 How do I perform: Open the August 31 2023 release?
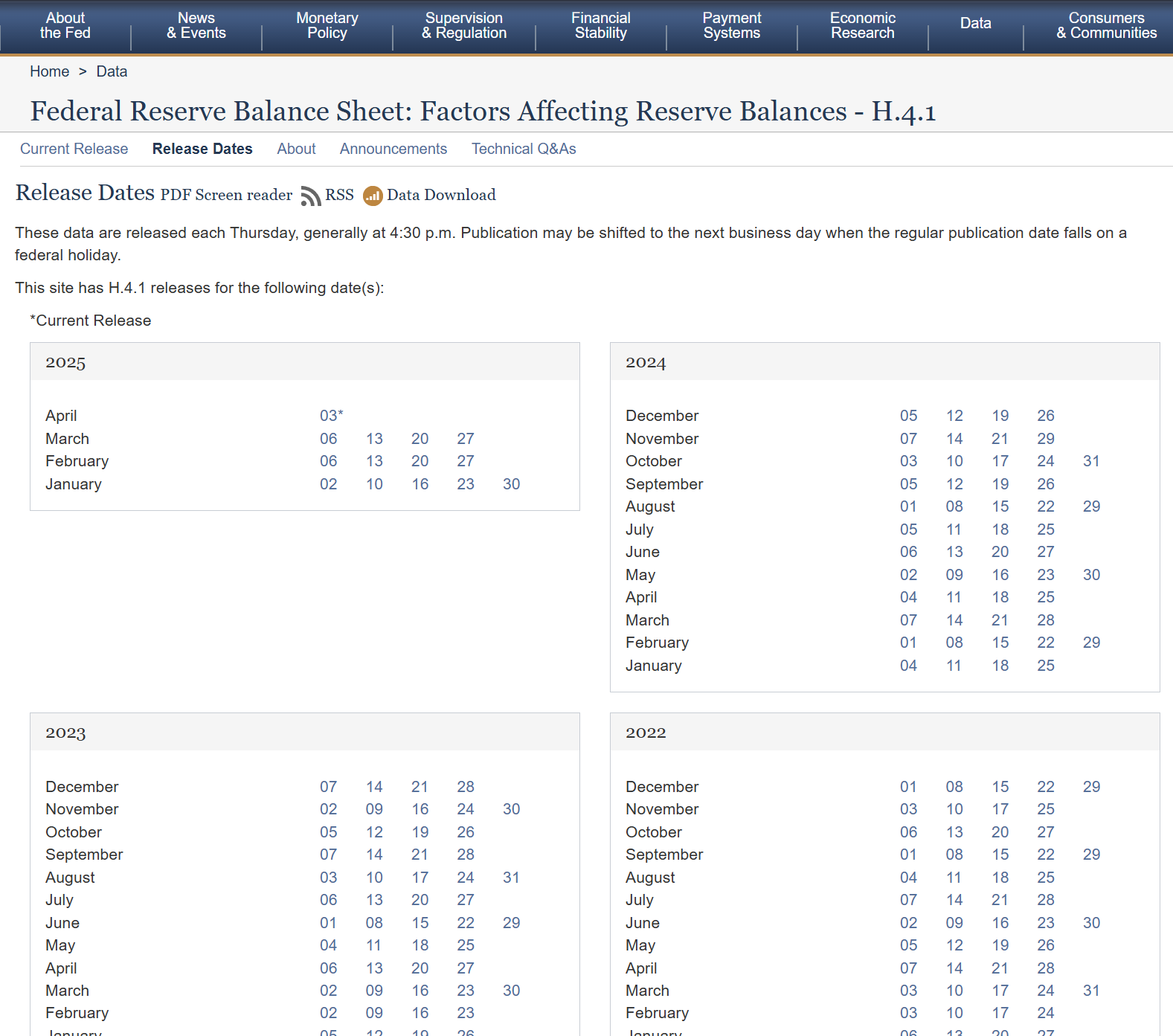click(512, 878)
